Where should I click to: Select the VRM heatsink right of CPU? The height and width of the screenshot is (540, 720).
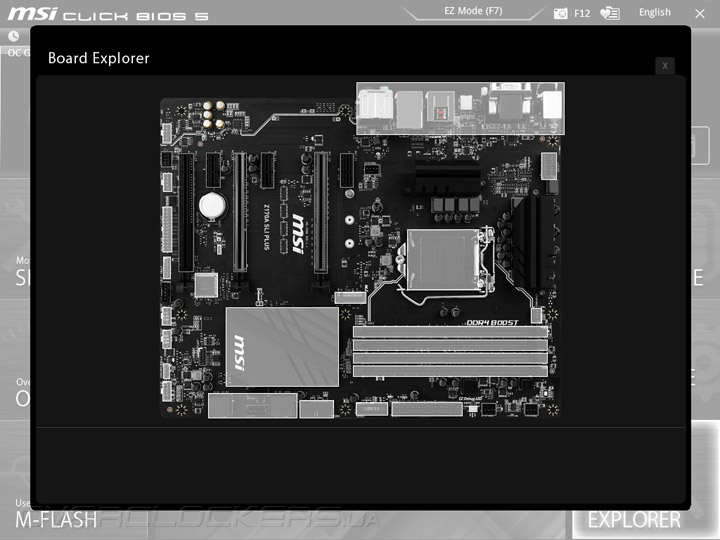tap(533, 242)
